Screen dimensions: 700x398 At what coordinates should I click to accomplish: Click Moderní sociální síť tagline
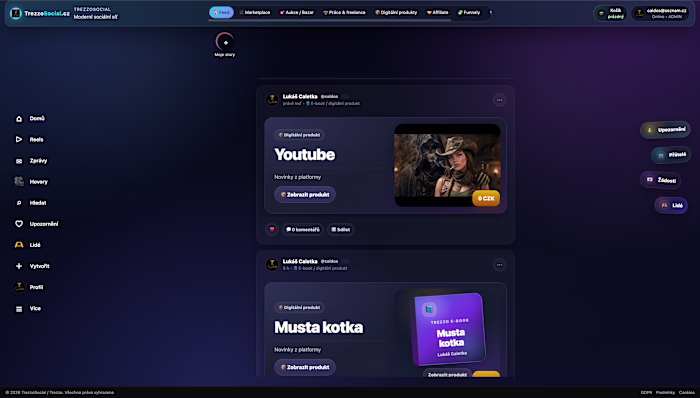click(x=96, y=17)
